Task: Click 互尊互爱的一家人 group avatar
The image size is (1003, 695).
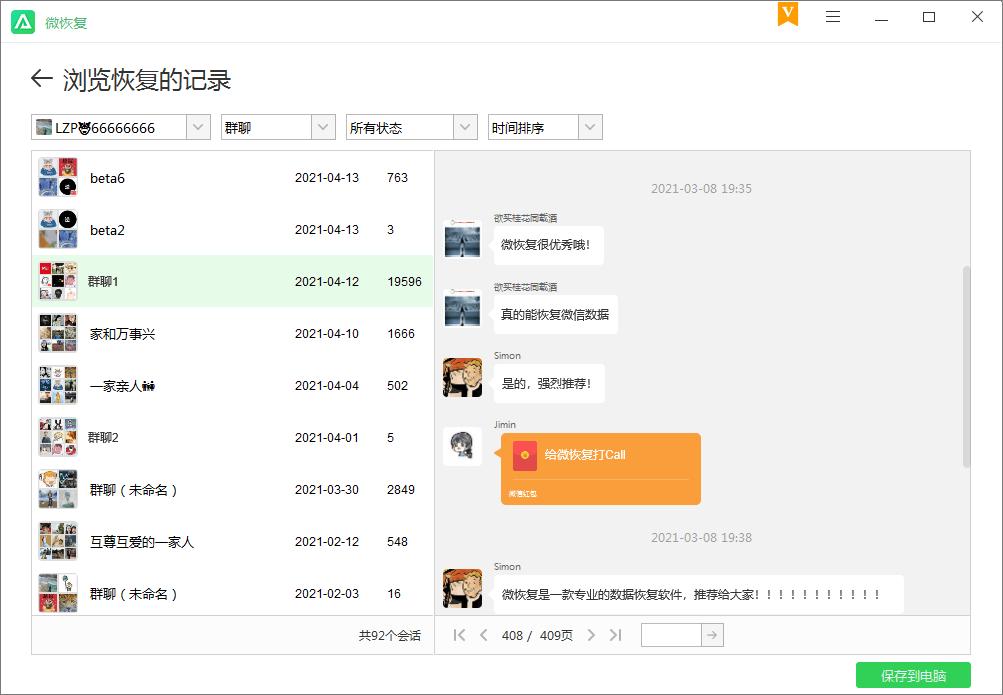Action: [x=58, y=541]
